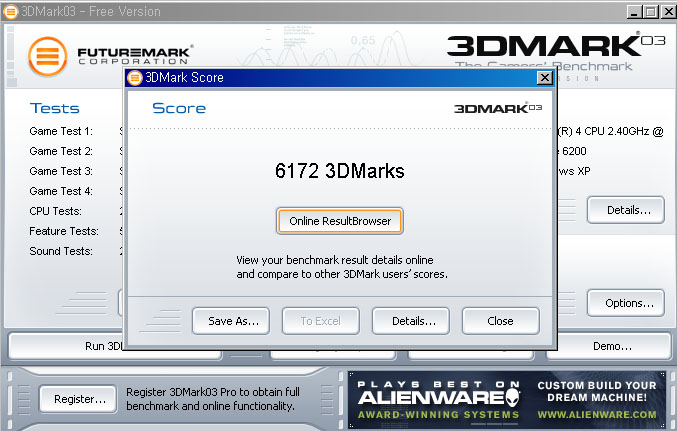Click the large 3DMARK03 logo in main window
Image resolution: width=677 pixels, height=431 pixels.
[x=556, y=45]
